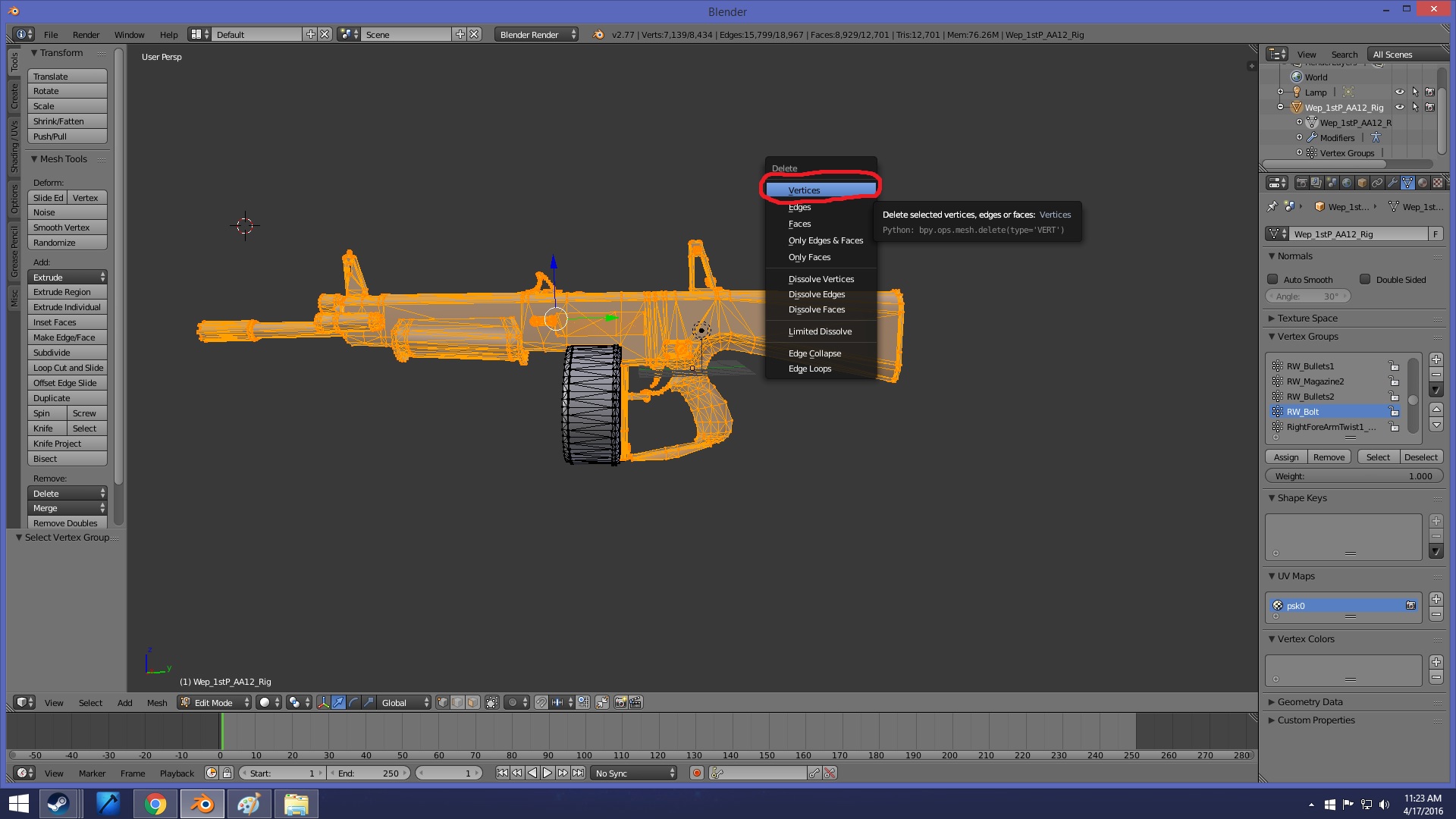Open the Edit Mode dropdown
The height and width of the screenshot is (819, 1456).
pos(215,702)
